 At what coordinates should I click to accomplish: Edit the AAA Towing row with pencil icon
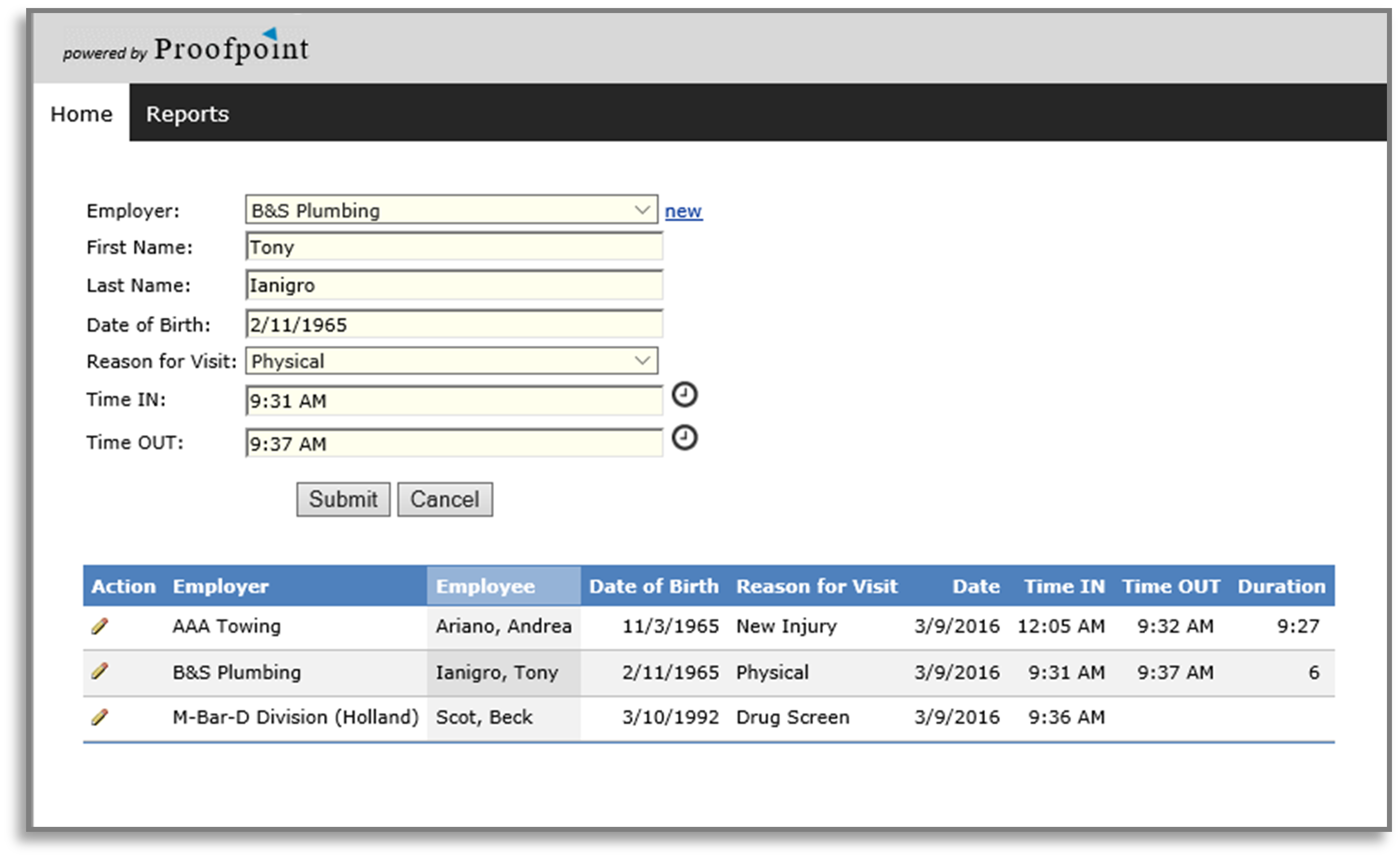point(99,626)
